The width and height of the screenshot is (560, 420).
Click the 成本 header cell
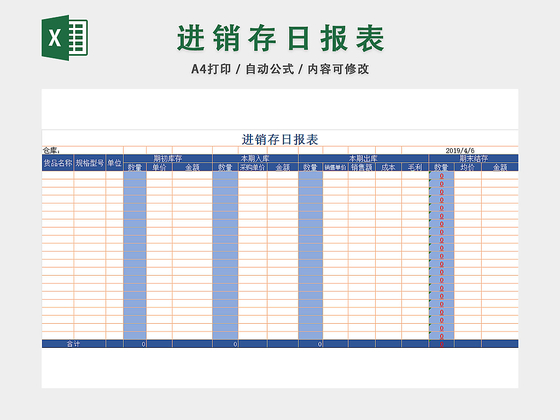click(x=388, y=167)
